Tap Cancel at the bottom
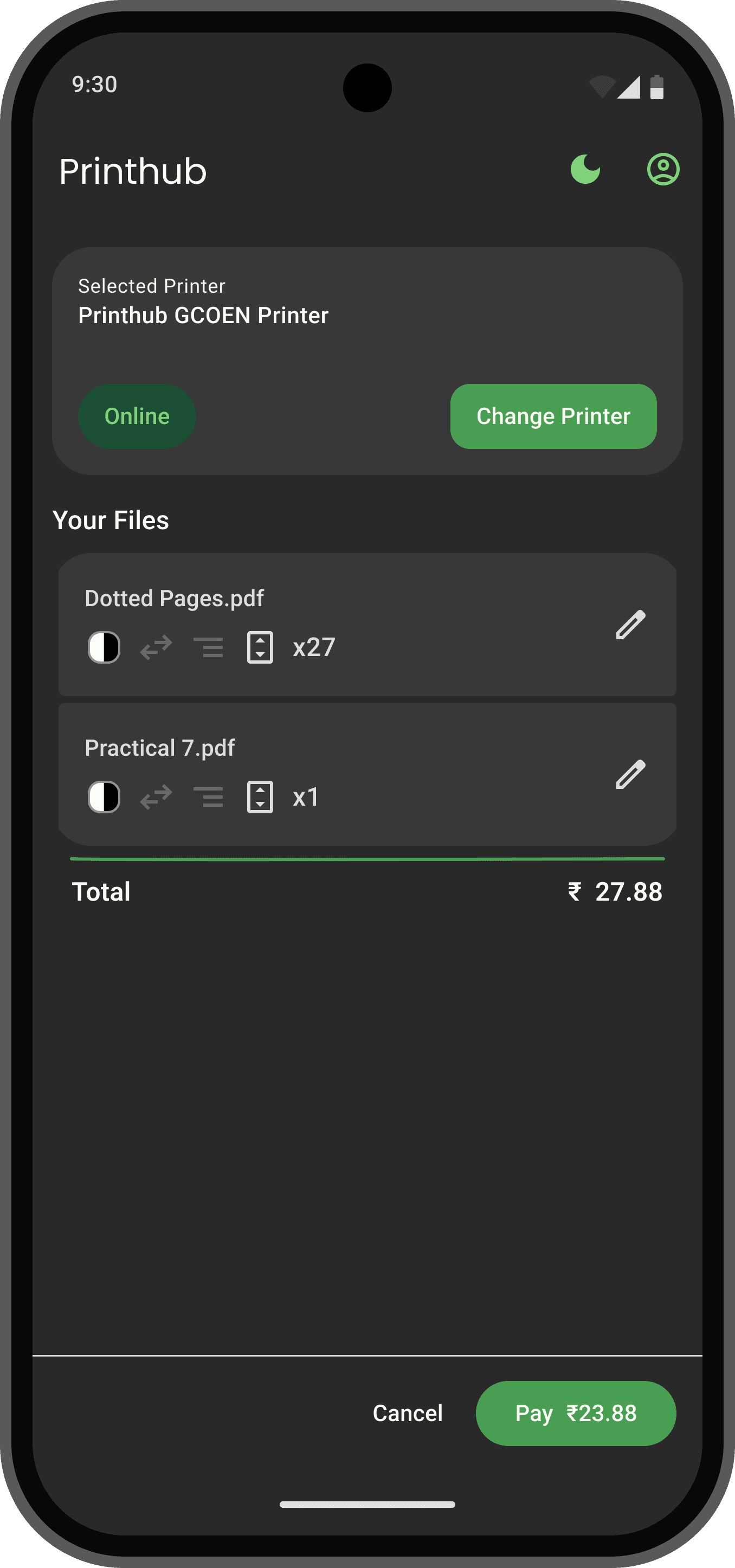Screen dimensions: 735x1568 pos(408,1413)
